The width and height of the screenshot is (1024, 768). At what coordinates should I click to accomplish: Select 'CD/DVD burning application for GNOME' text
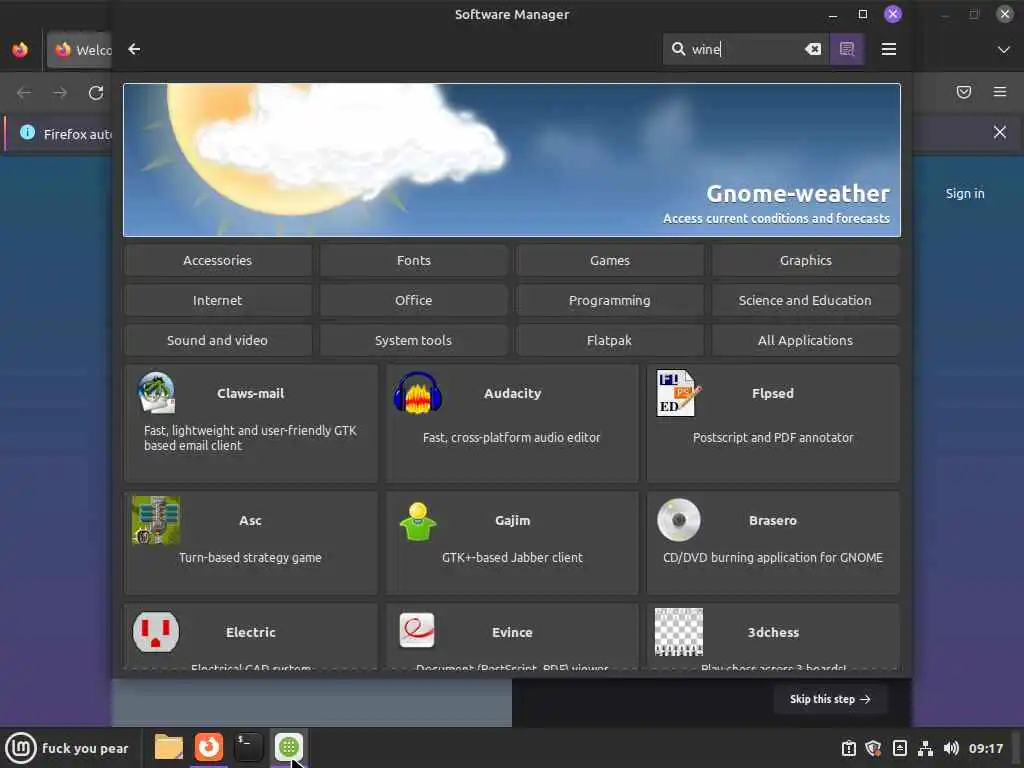(773, 558)
